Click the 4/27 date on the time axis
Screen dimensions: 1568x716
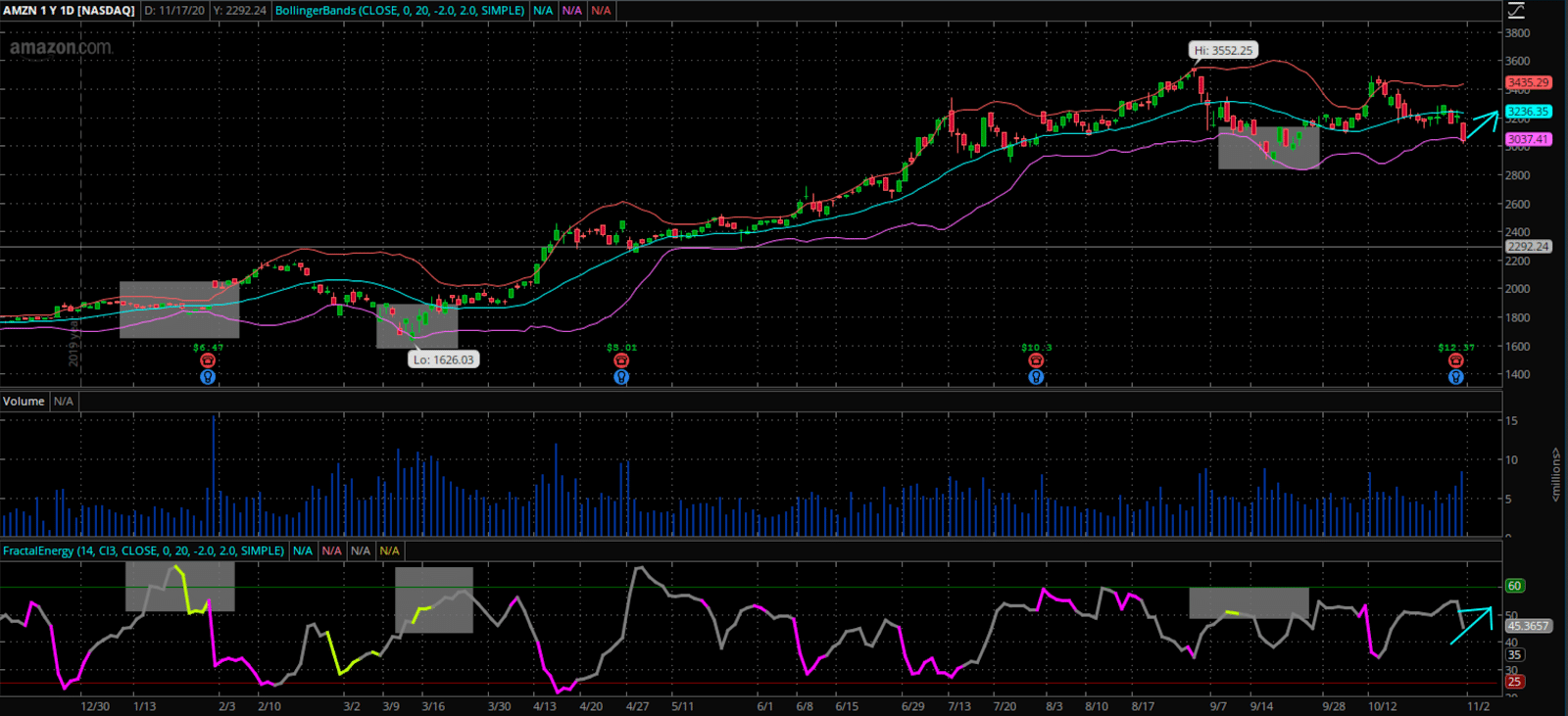click(638, 706)
